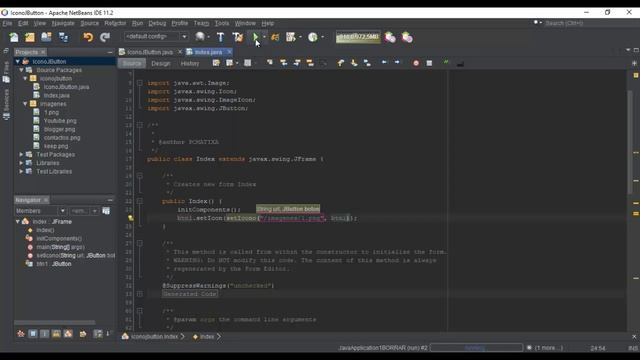Click the lightbulb hint icon in gutter
The image size is (640, 360).
click(x=131, y=218)
